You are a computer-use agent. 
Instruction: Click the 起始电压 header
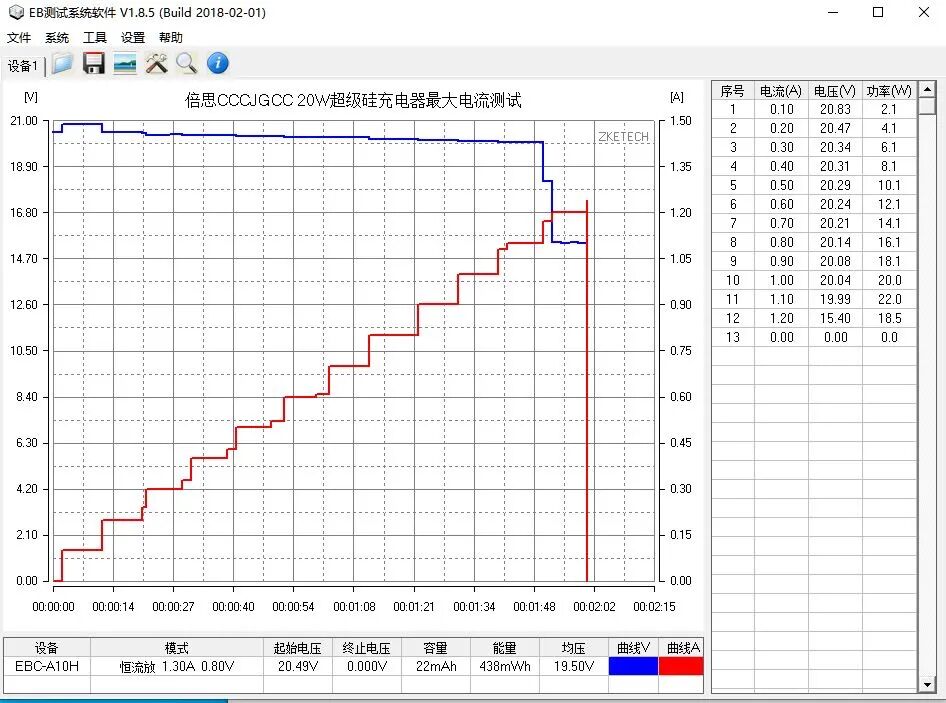(x=297, y=648)
